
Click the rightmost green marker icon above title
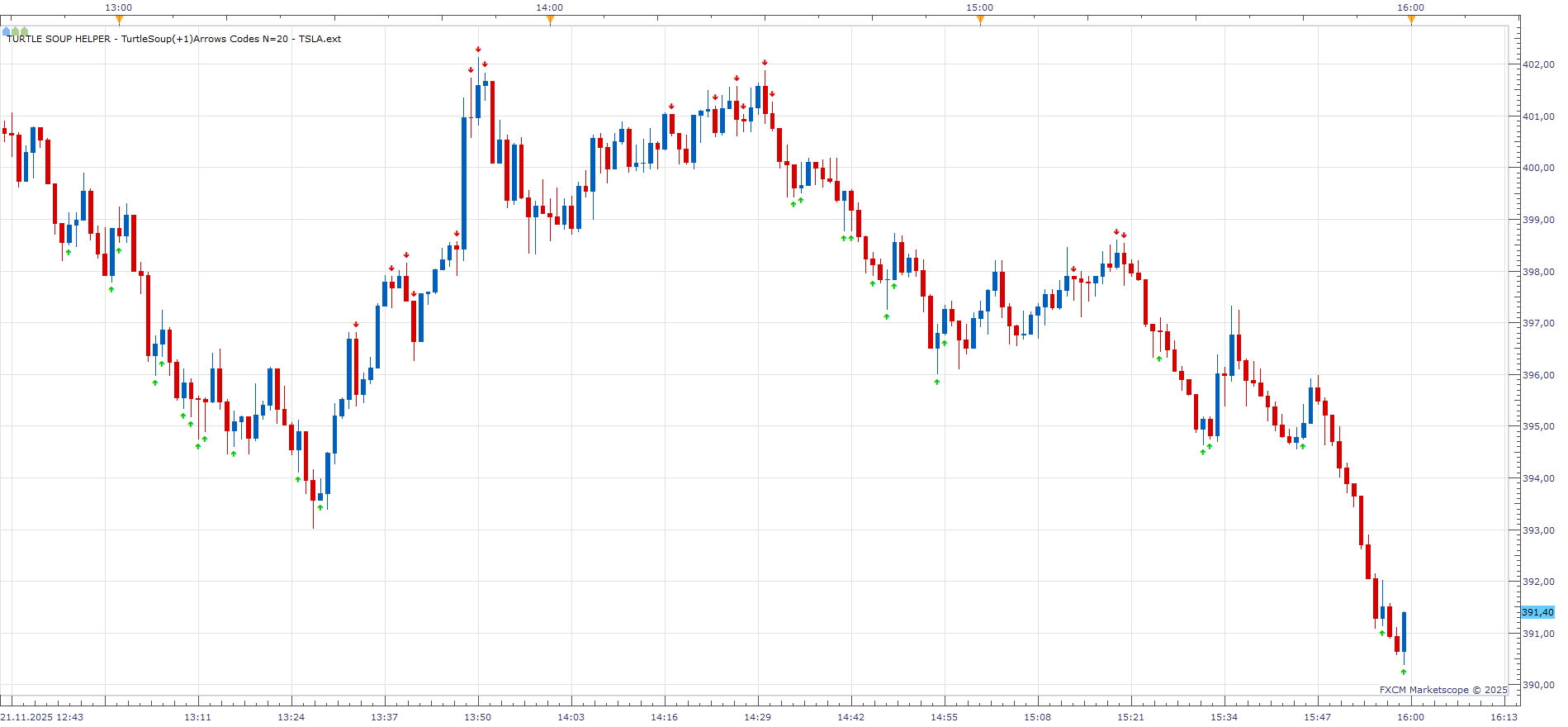pyautogui.click(x=24, y=31)
